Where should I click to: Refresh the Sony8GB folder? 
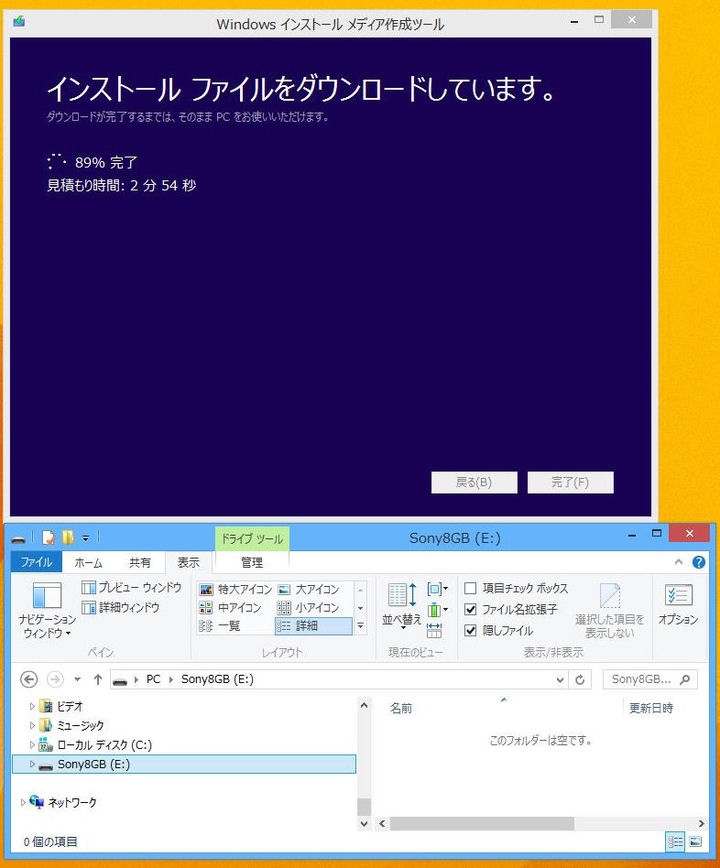pos(579,679)
